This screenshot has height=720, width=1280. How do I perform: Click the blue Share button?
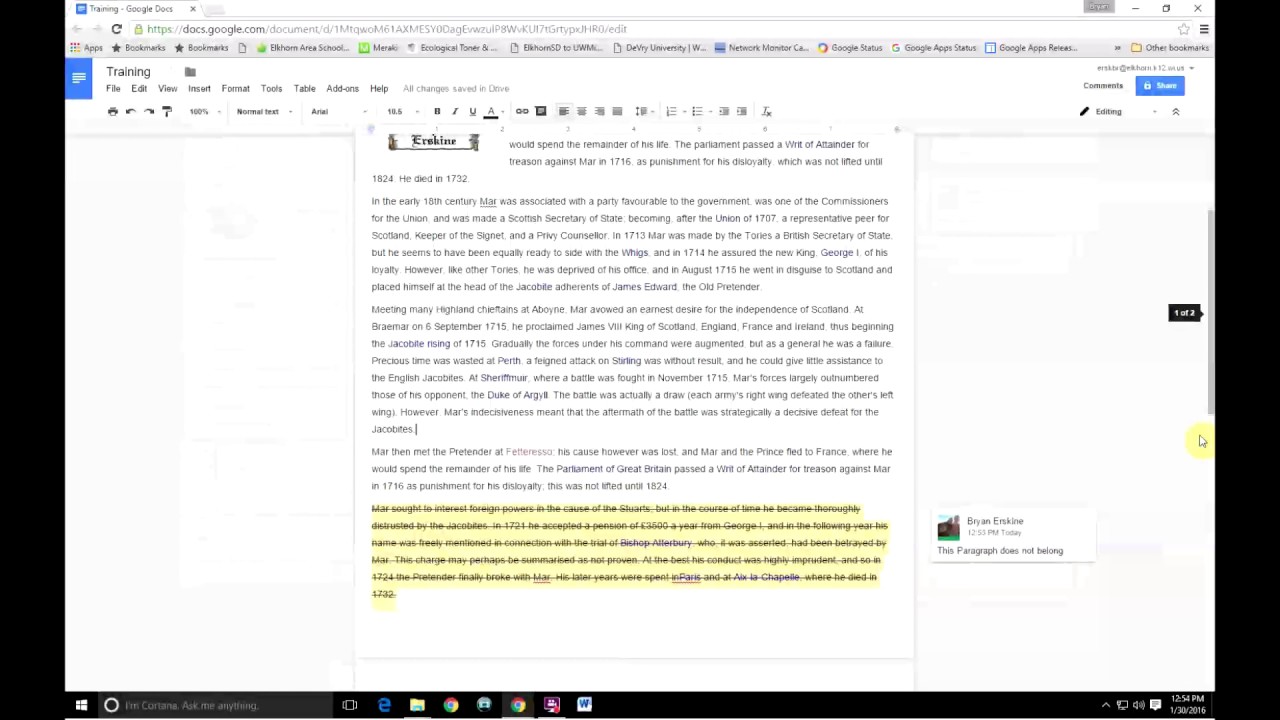click(x=1160, y=86)
